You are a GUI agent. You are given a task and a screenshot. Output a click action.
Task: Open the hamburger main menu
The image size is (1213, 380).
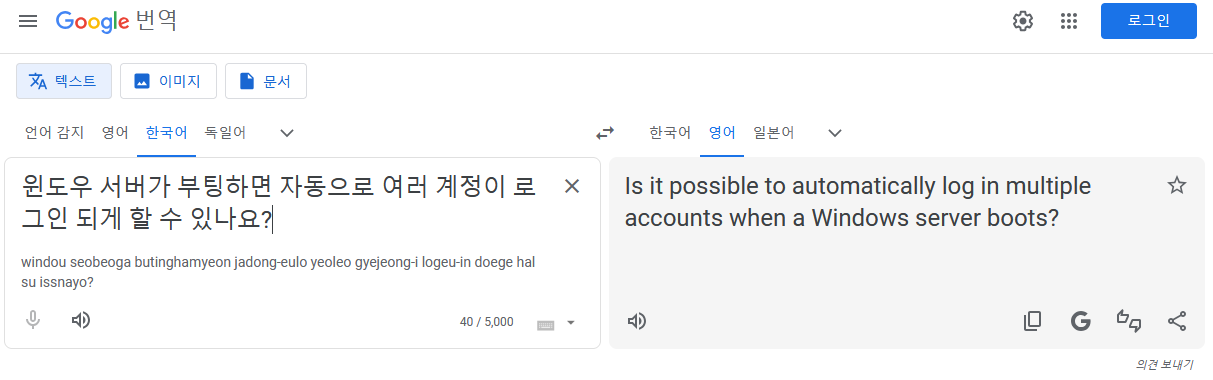point(28,21)
